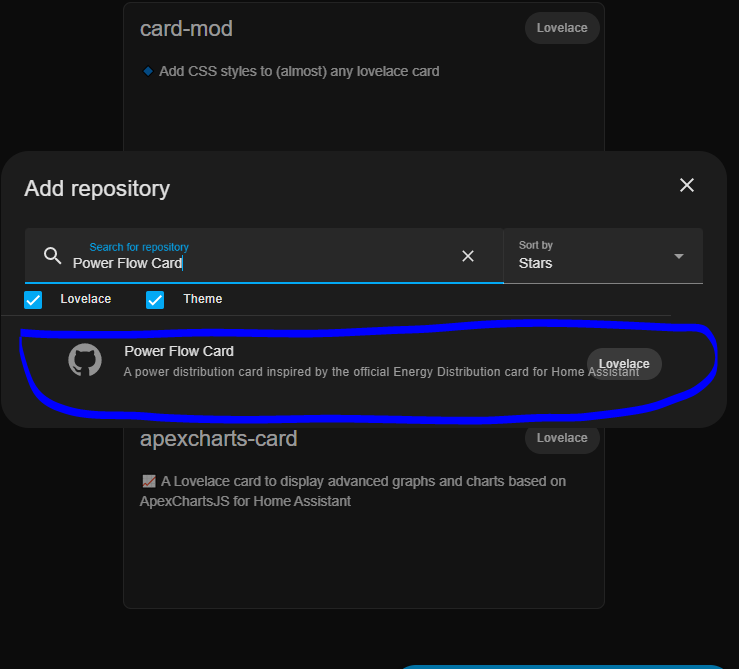This screenshot has height=669, width=739.
Task: Uncheck the Theme filter checkbox
Action: 155,300
